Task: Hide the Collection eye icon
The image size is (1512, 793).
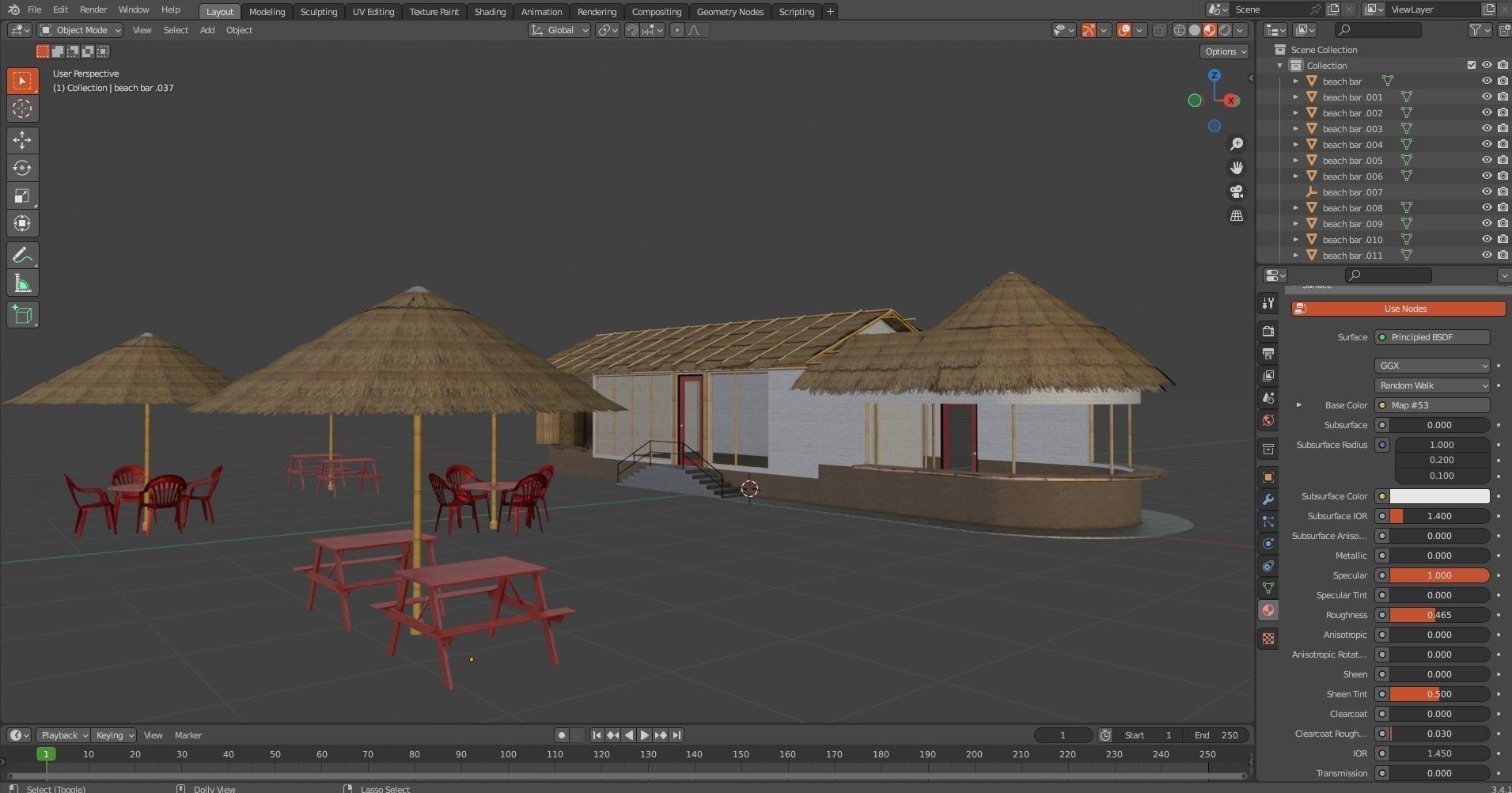Action: (1487, 65)
